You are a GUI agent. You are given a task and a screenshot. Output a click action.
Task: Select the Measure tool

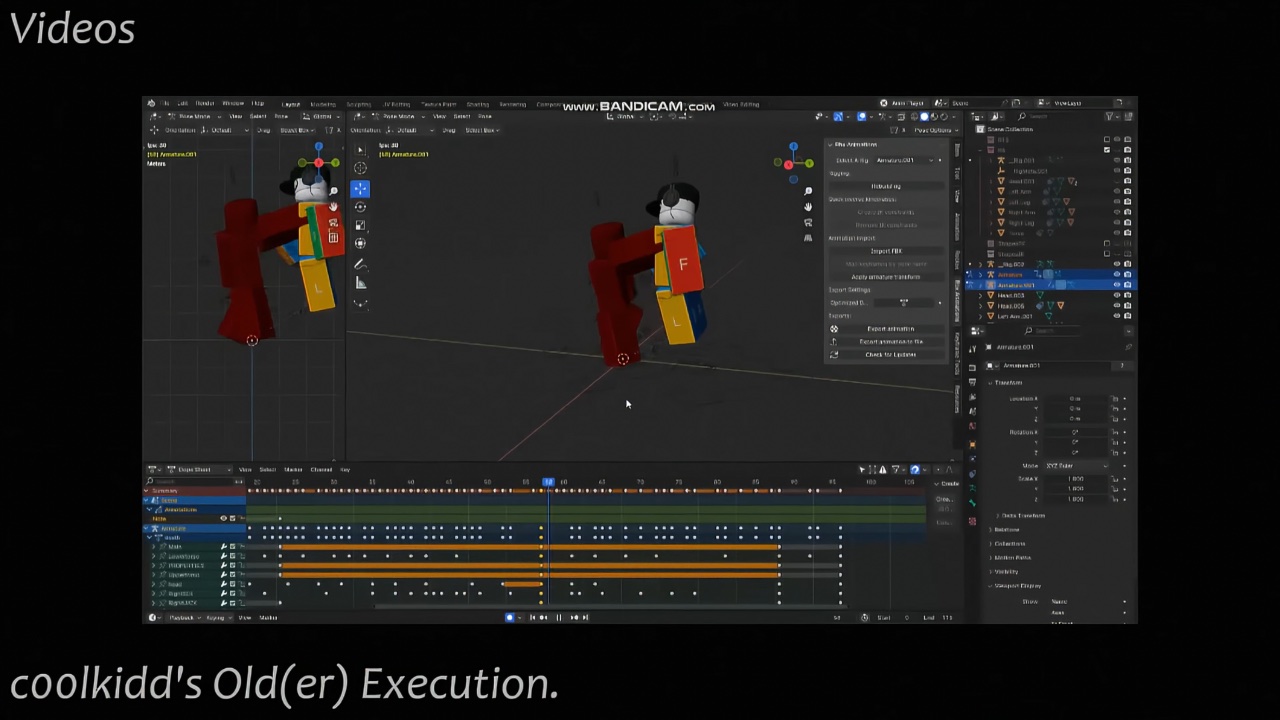point(360,283)
